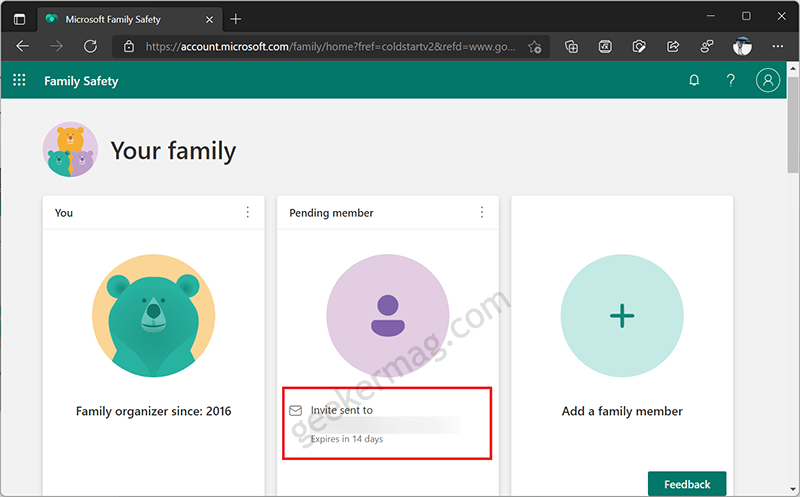Open the account manager icon
Image resolution: width=800 pixels, height=497 pixels.
point(768,80)
